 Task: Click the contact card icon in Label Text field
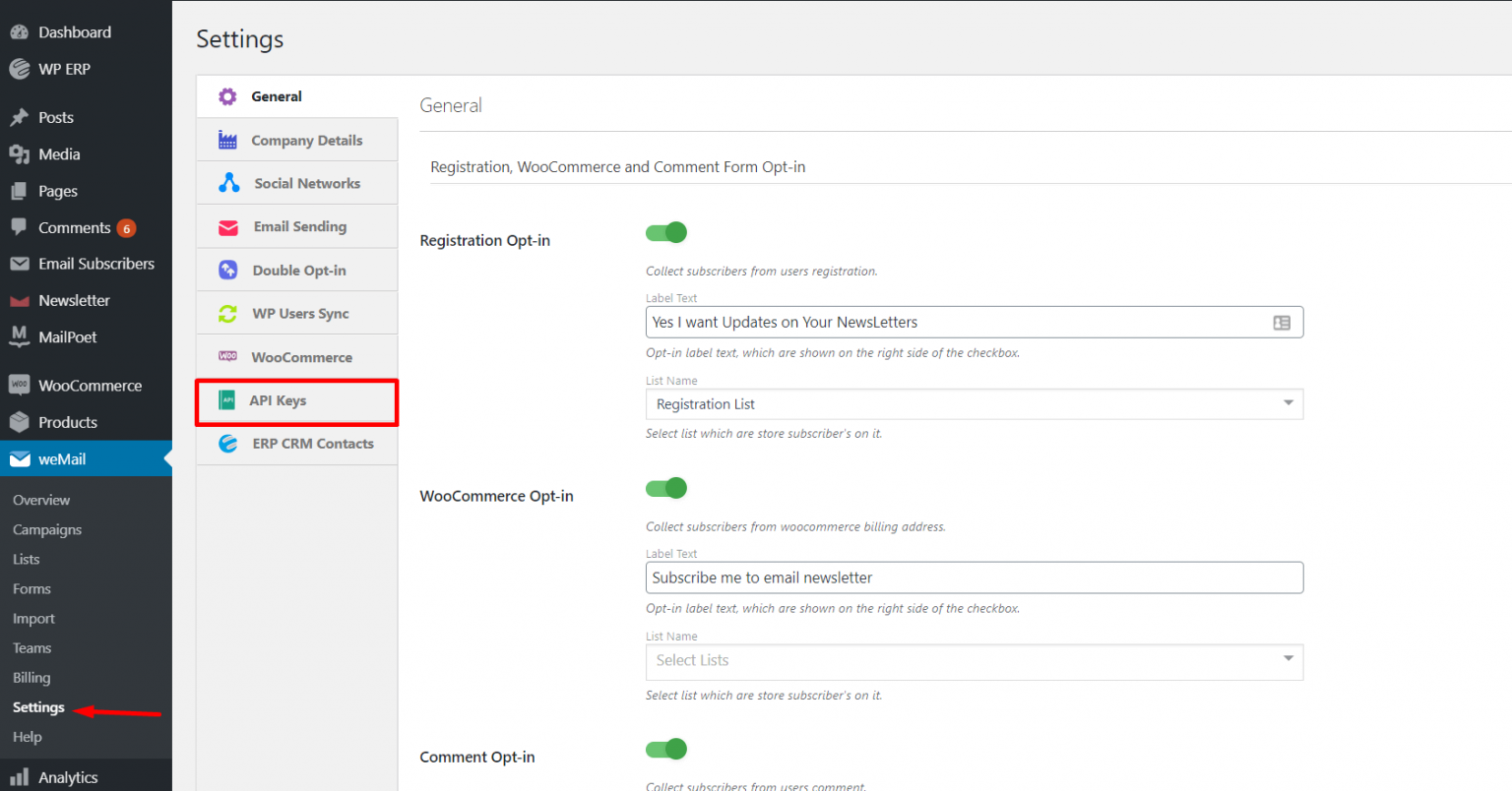pos(1281,323)
